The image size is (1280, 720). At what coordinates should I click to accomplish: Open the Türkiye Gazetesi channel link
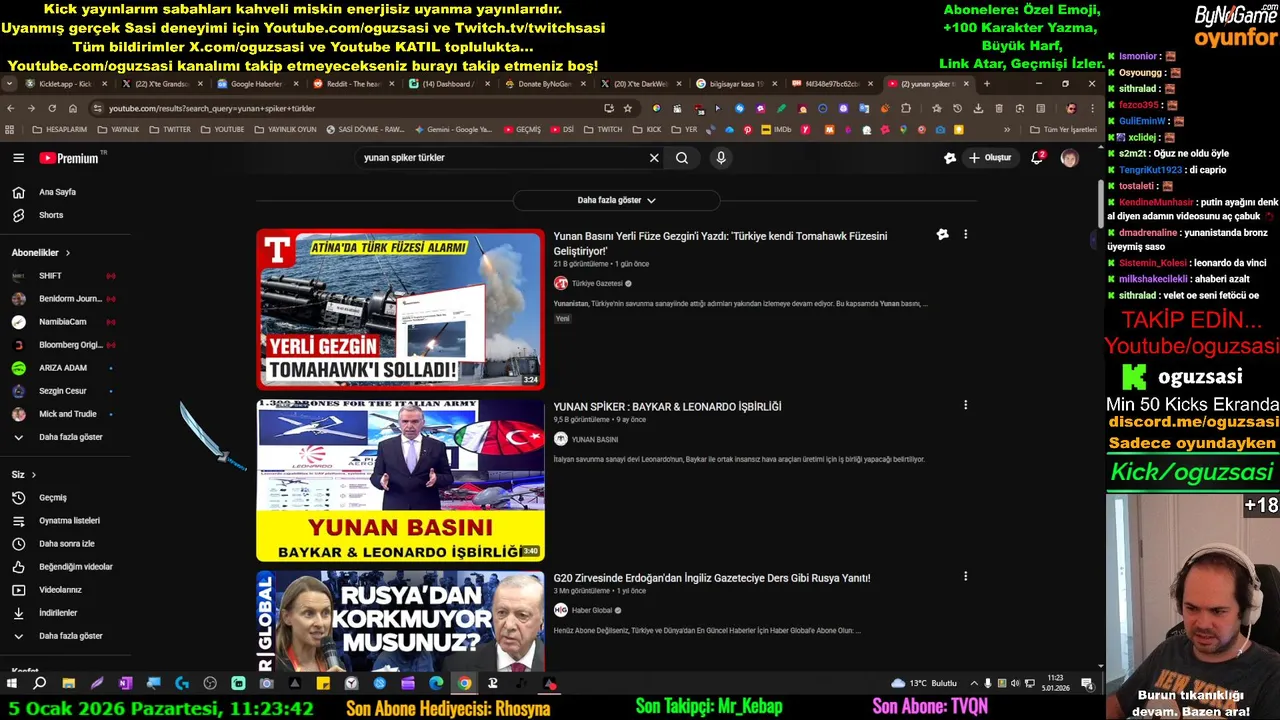[597, 284]
